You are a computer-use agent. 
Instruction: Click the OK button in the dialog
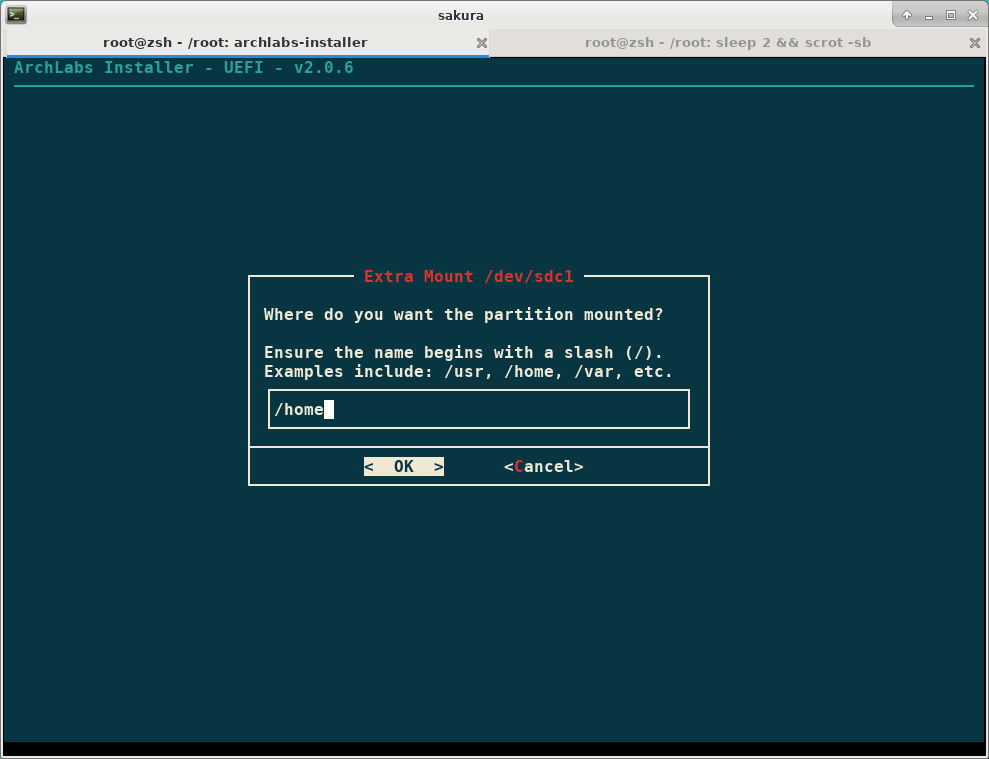coord(404,466)
